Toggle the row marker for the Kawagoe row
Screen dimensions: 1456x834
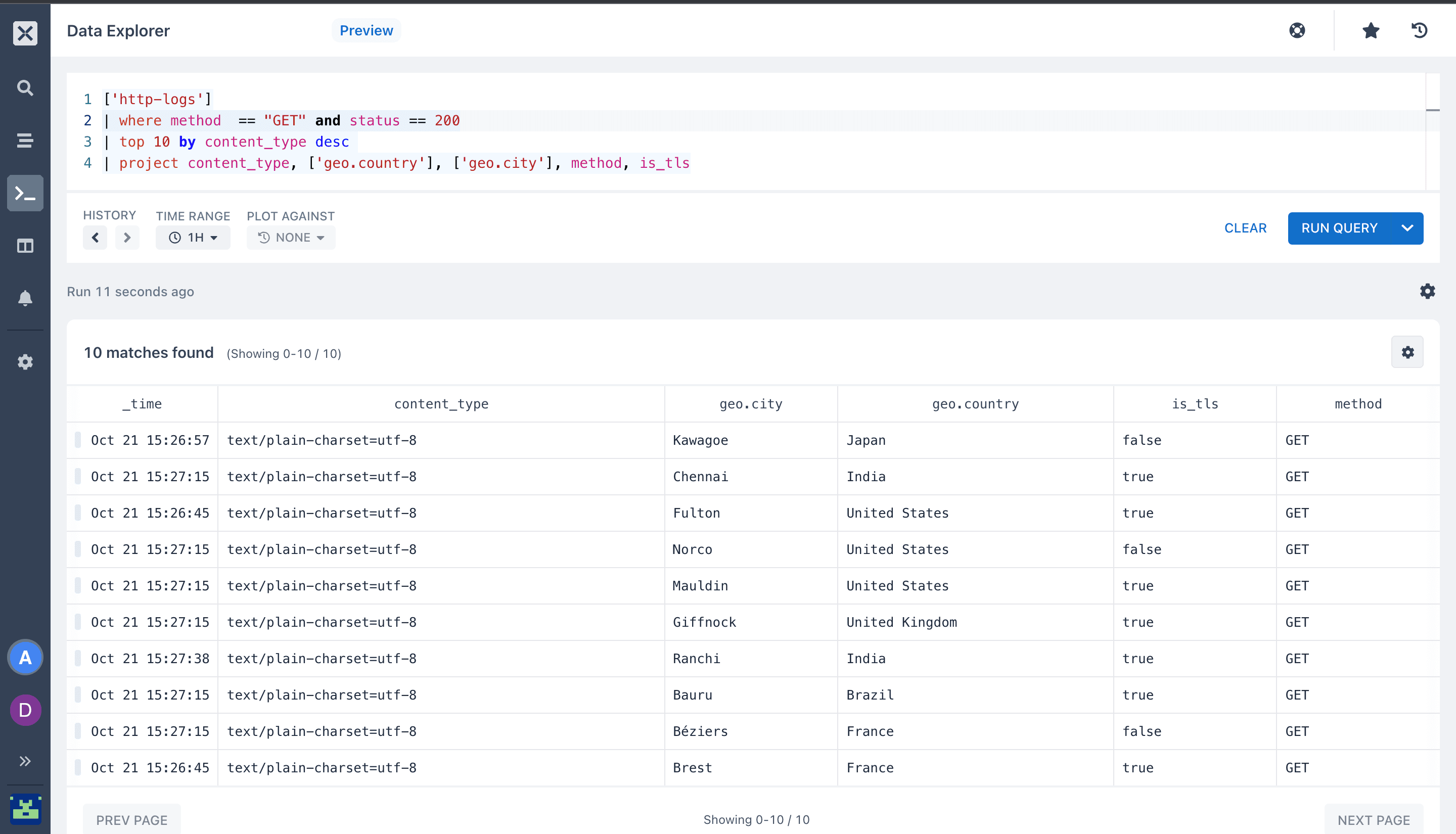(x=78, y=440)
